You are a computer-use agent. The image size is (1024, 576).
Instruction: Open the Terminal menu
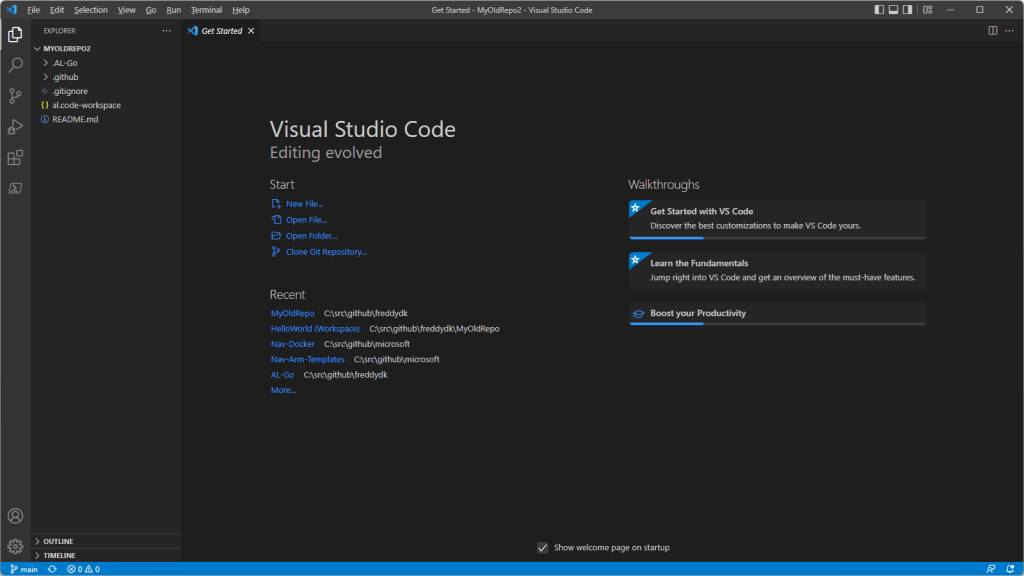[206, 10]
